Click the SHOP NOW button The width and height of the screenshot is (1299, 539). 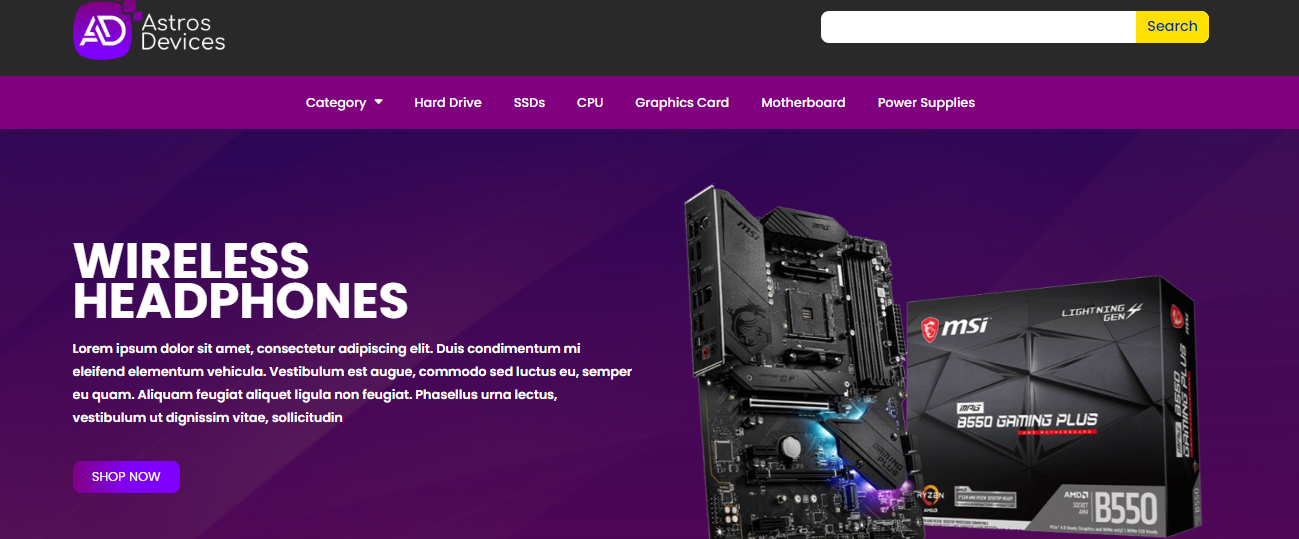click(126, 477)
